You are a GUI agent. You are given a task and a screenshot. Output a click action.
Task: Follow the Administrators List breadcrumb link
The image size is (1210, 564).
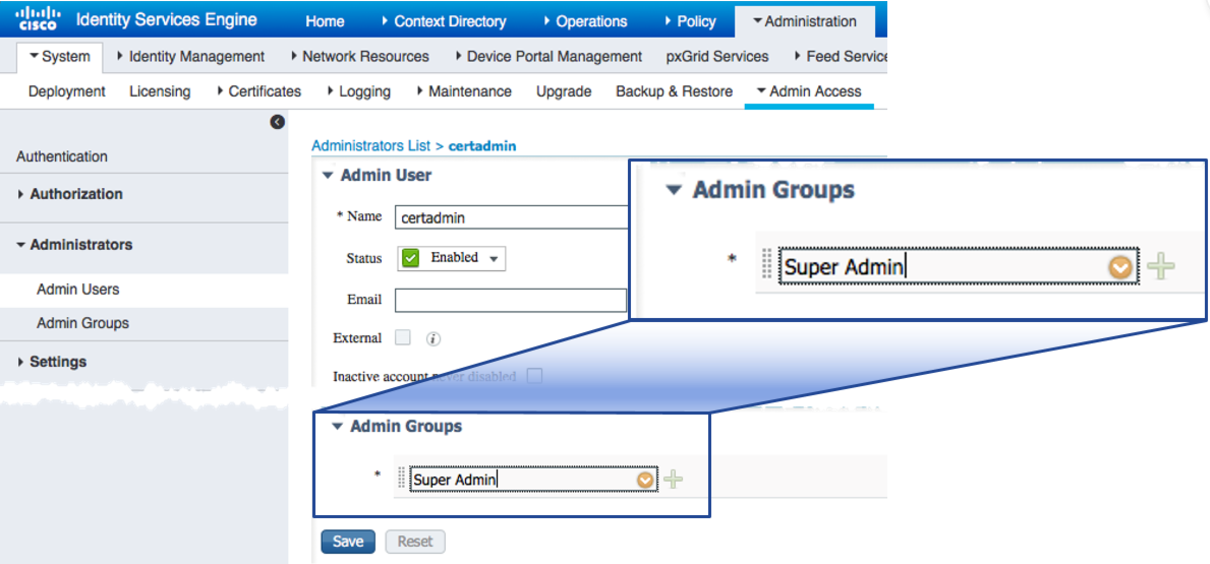point(371,146)
